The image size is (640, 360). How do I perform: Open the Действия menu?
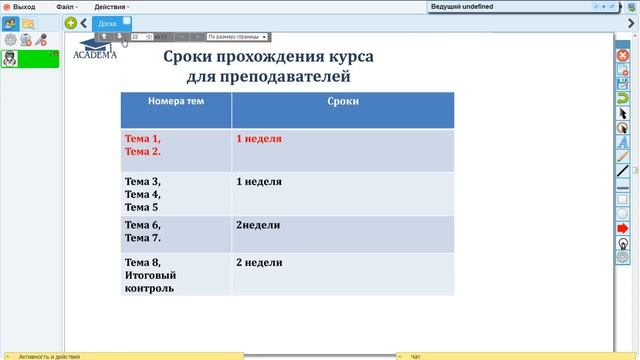(111, 7)
